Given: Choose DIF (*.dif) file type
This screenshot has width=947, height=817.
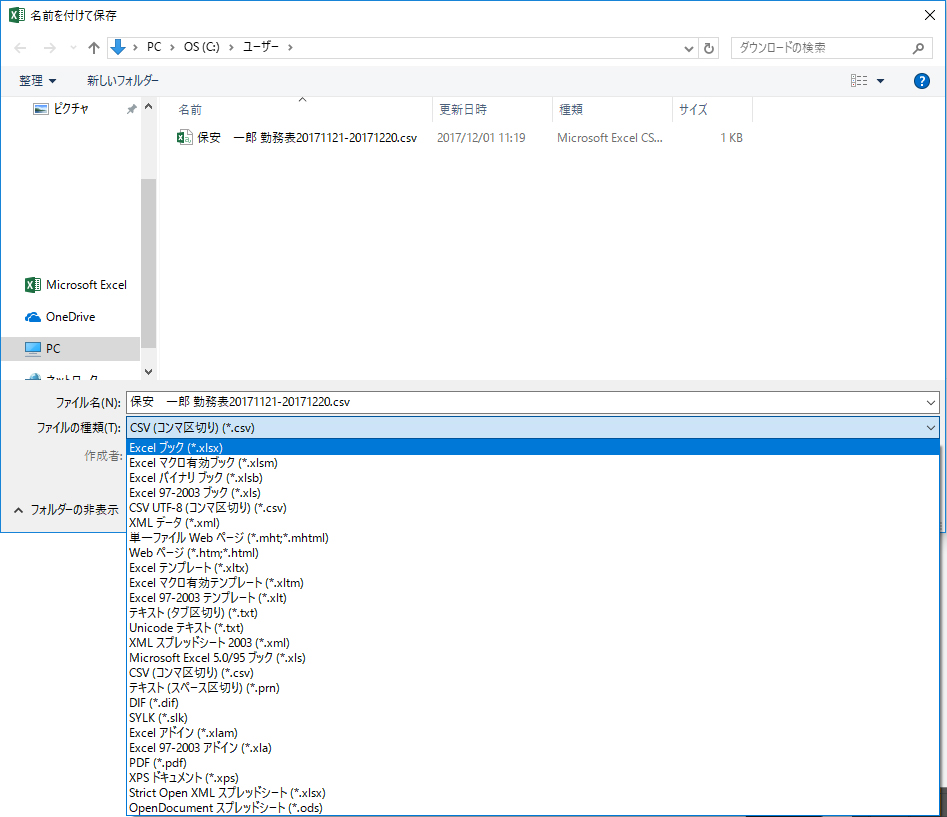Looking at the screenshot, I should 533,703.
